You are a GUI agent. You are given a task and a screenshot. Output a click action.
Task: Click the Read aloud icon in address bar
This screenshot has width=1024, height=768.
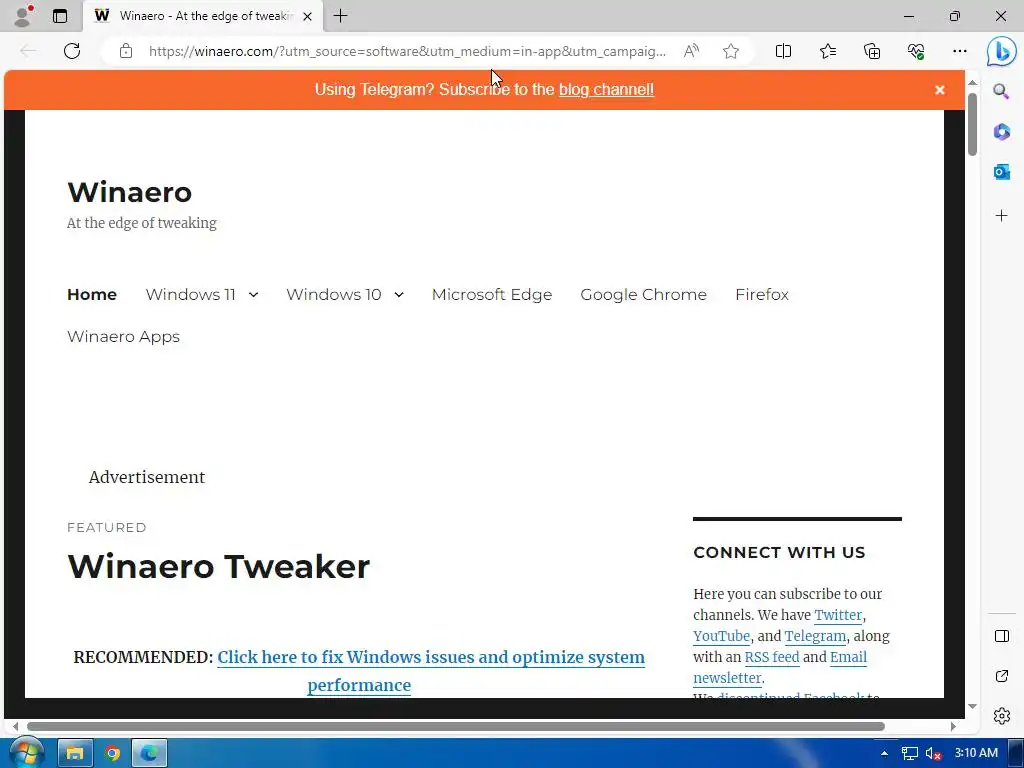[691, 51]
